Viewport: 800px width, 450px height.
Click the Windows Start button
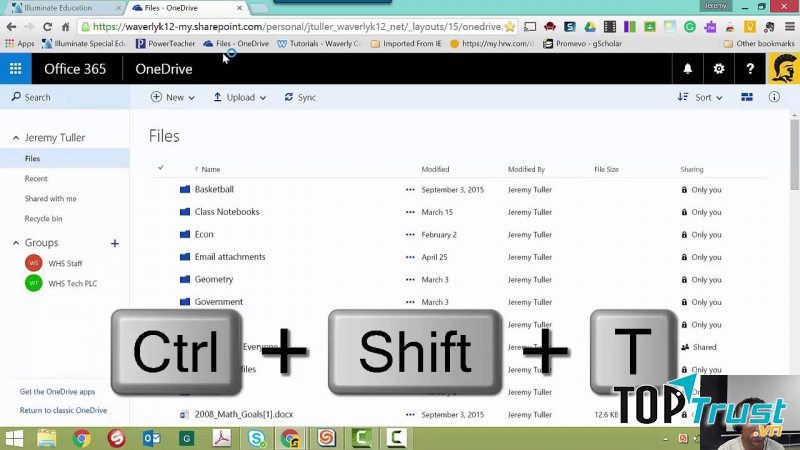tap(14, 438)
